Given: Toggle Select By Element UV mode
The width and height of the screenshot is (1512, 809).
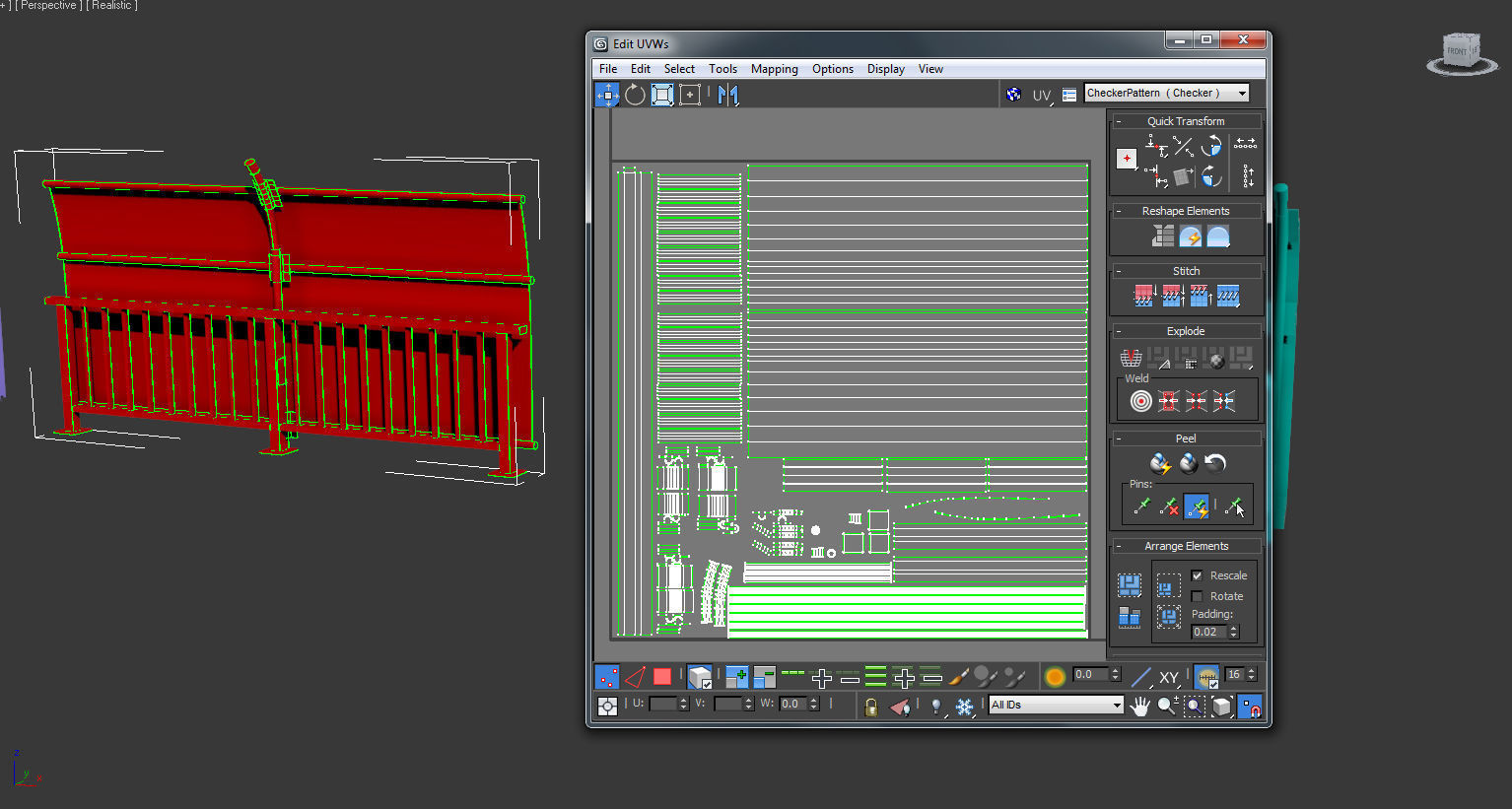Looking at the screenshot, I should [x=700, y=677].
